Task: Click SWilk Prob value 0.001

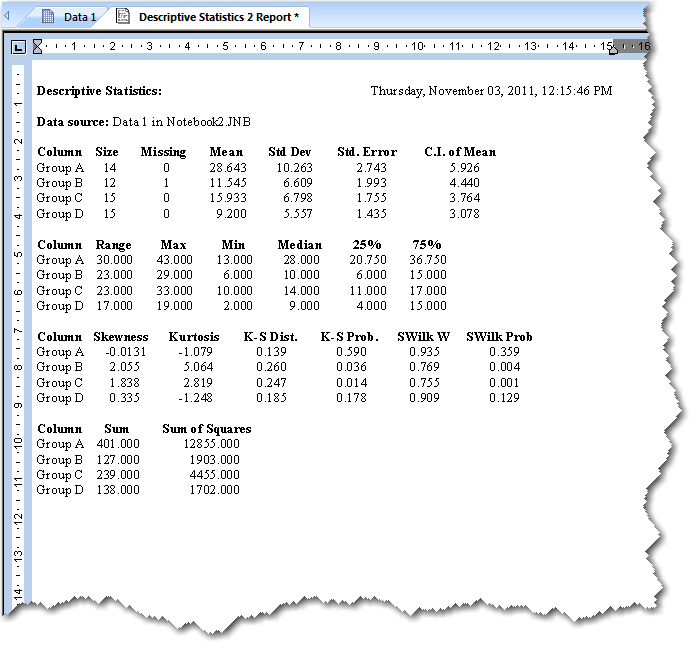Action: click(504, 383)
